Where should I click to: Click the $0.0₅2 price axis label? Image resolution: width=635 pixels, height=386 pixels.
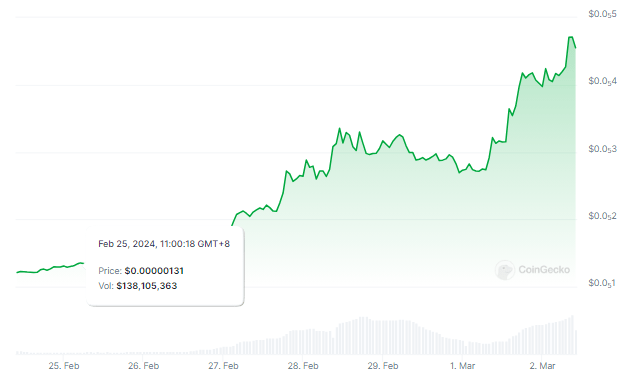(x=603, y=216)
